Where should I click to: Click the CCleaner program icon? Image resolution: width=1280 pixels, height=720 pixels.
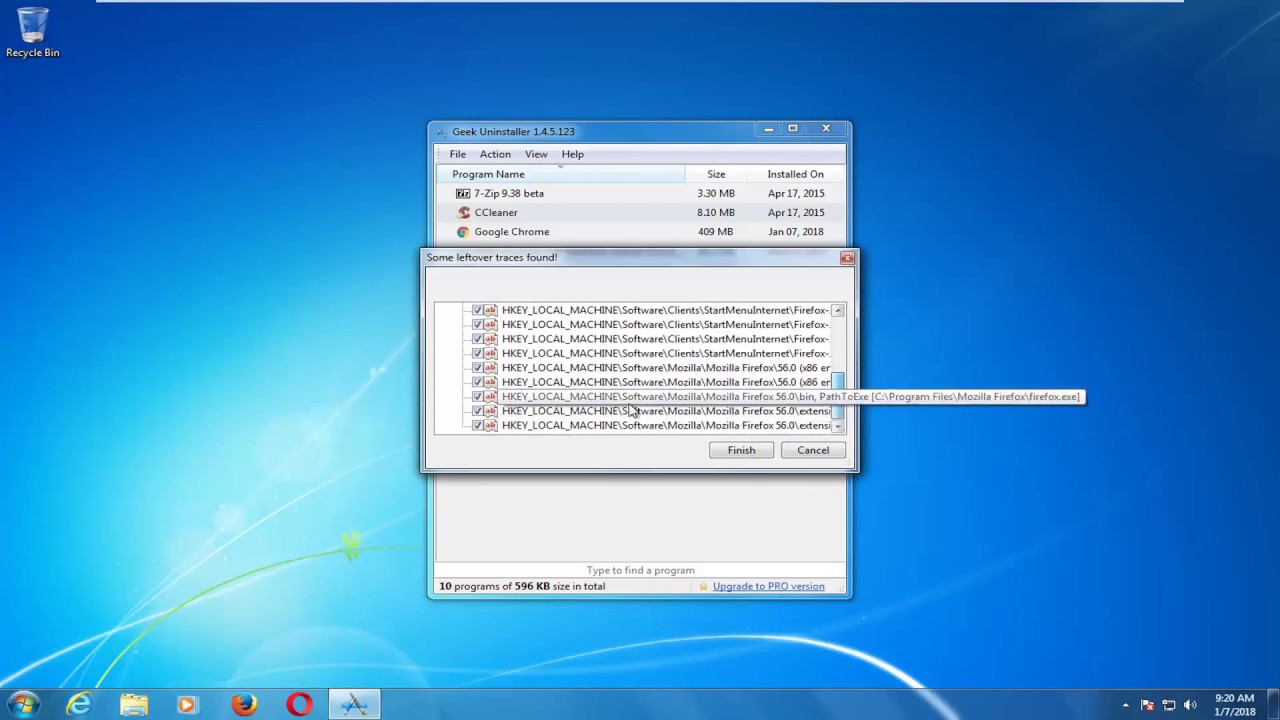coord(462,212)
